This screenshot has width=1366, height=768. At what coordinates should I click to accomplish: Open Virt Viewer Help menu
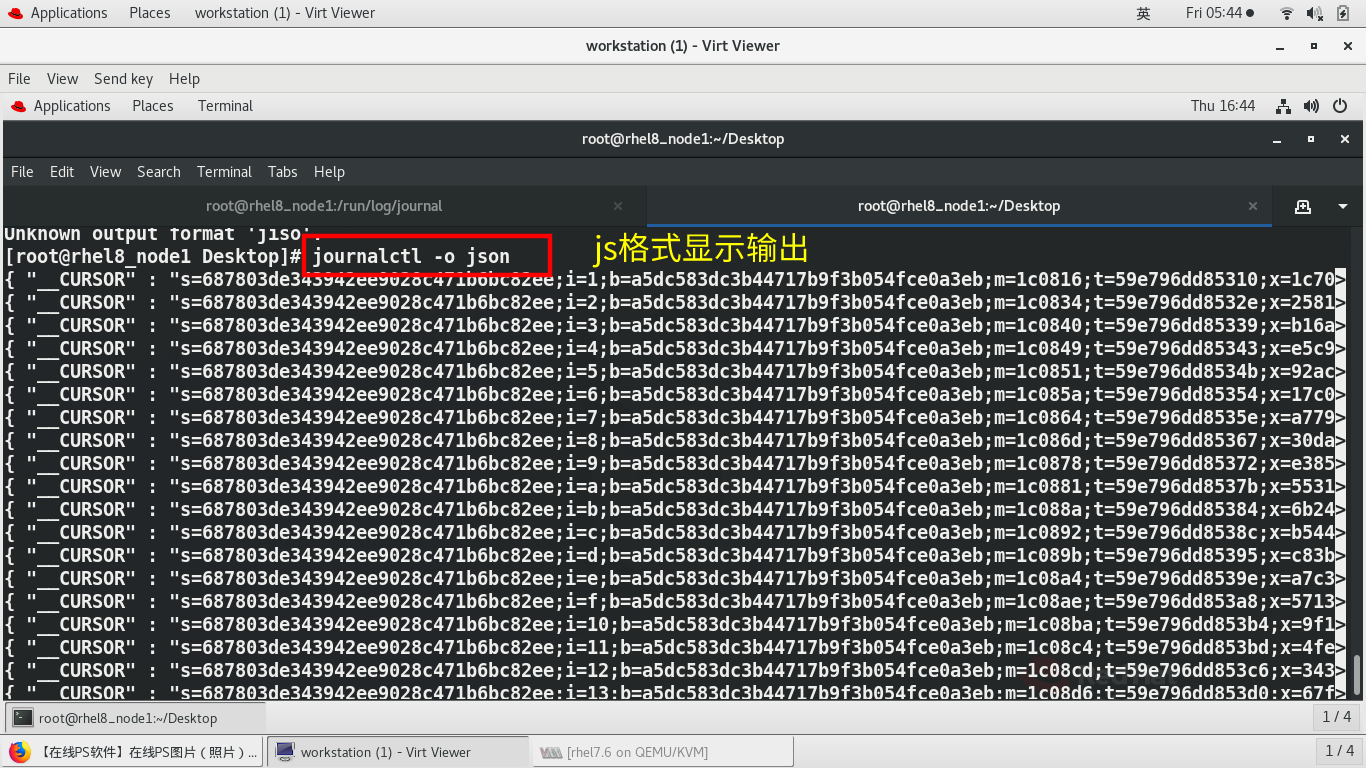click(184, 79)
